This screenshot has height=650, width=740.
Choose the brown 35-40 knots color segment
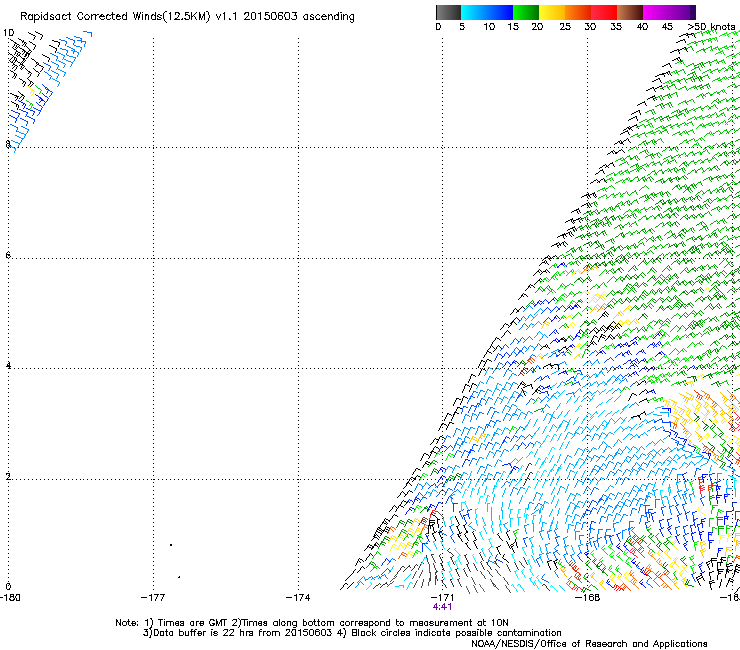click(630, 12)
